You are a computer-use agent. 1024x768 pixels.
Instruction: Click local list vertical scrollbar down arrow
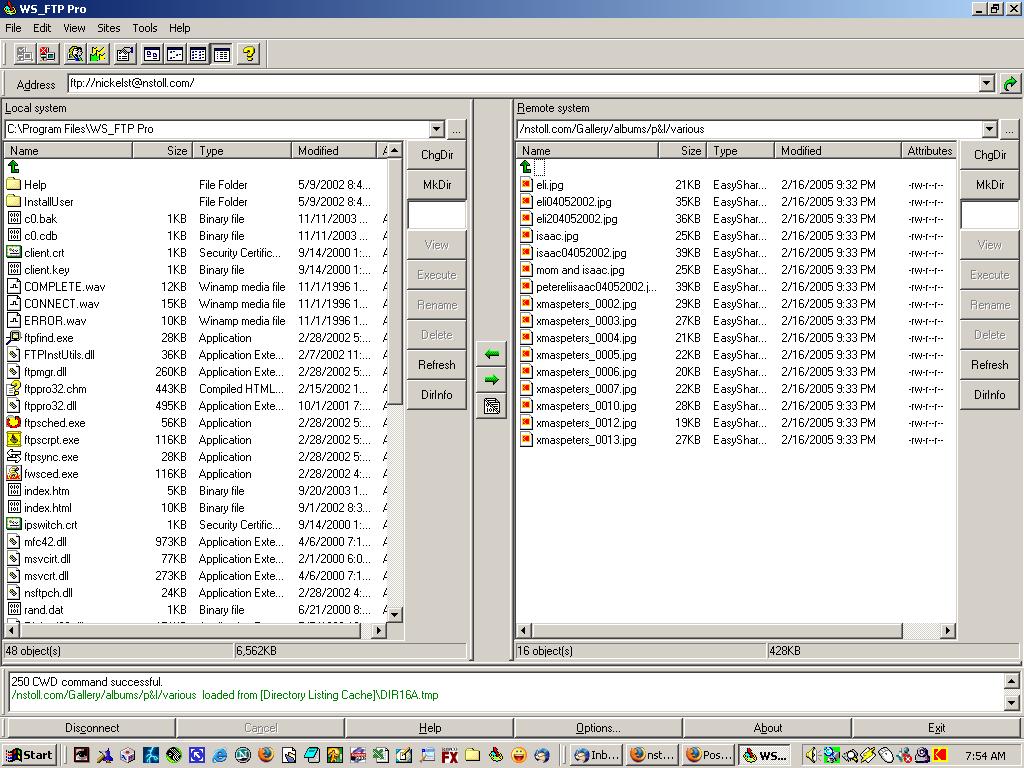[394, 615]
